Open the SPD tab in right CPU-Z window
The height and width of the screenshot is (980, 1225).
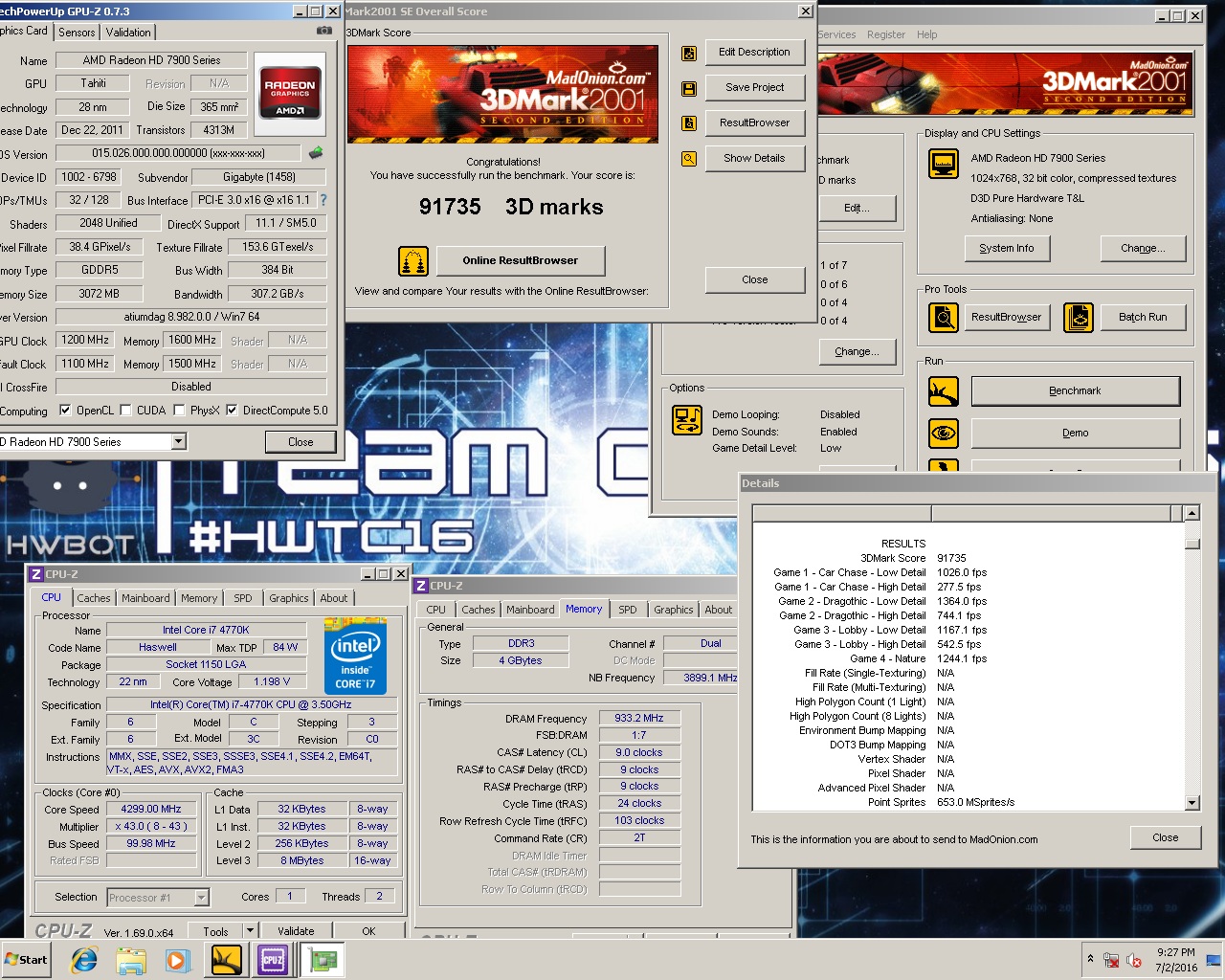pyautogui.click(x=628, y=610)
